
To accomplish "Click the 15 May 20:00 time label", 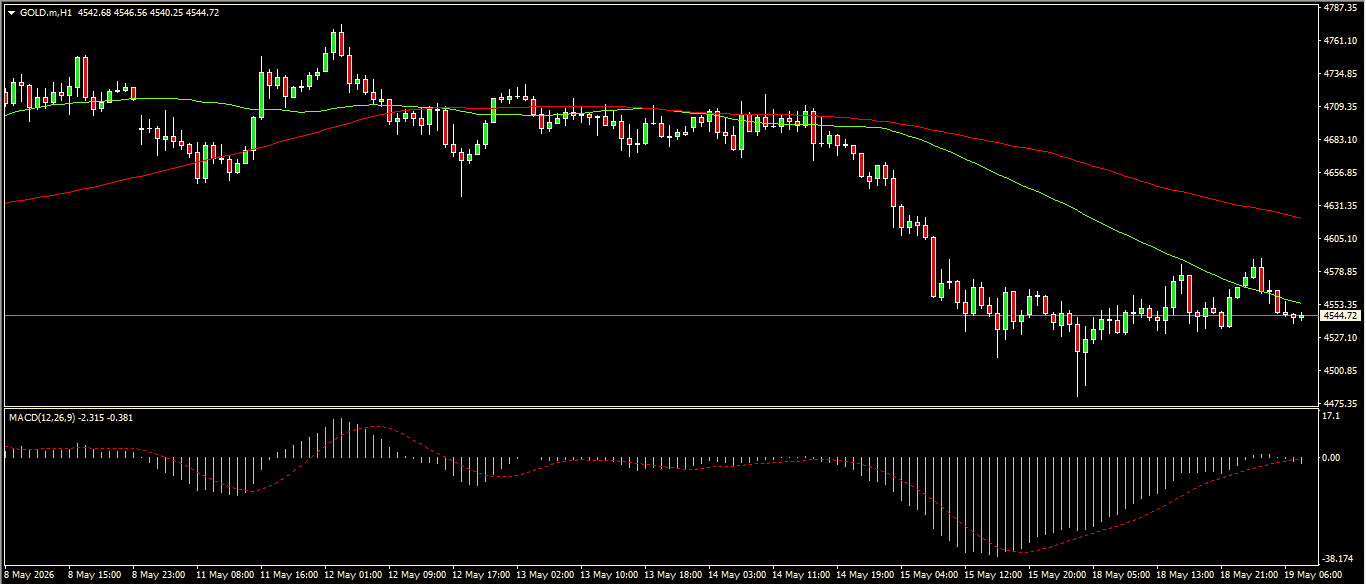I will tap(1057, 576).
